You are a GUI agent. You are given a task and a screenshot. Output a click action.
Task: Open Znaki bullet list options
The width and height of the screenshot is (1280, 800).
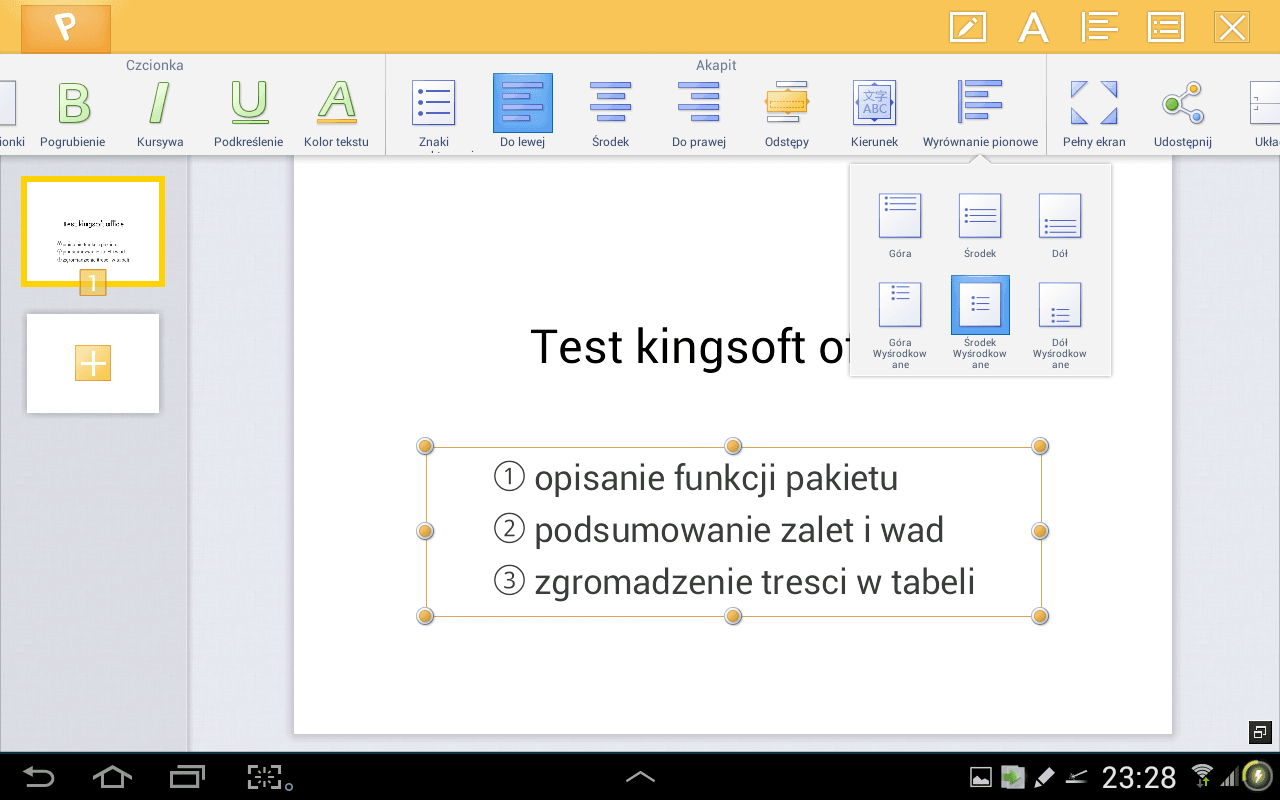coord(434,114)
